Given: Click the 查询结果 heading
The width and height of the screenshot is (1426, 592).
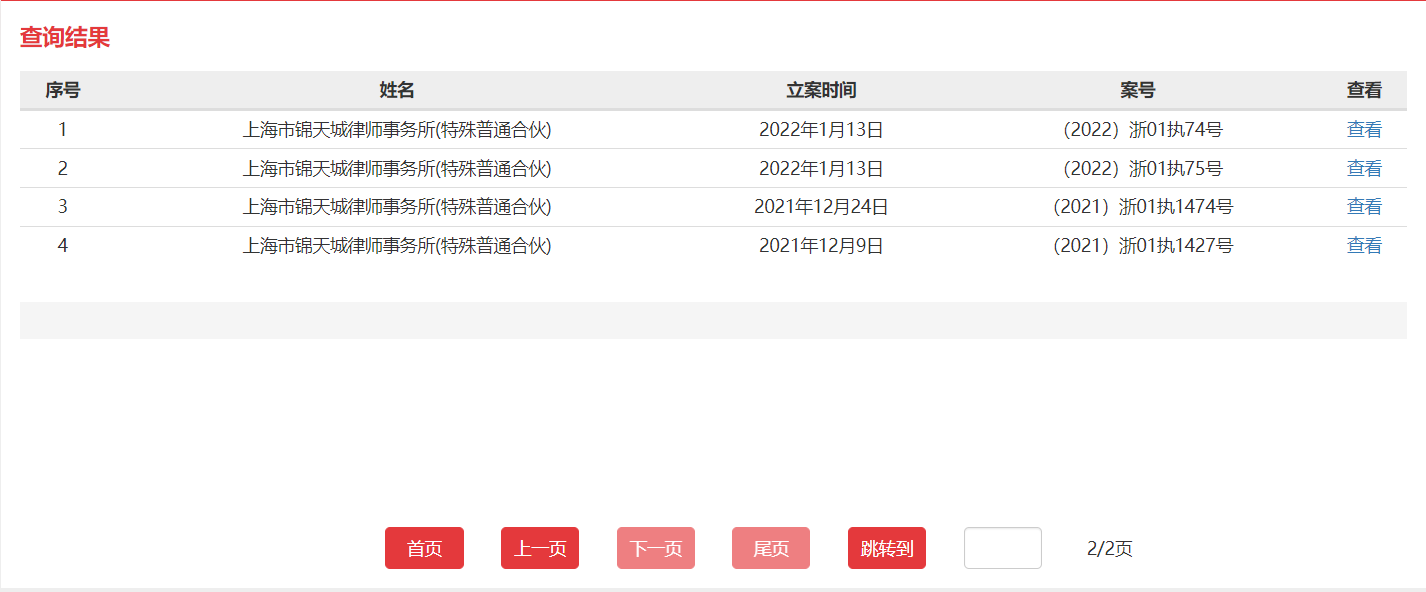Looking at the screenshot, I should (x=65, y=38).
